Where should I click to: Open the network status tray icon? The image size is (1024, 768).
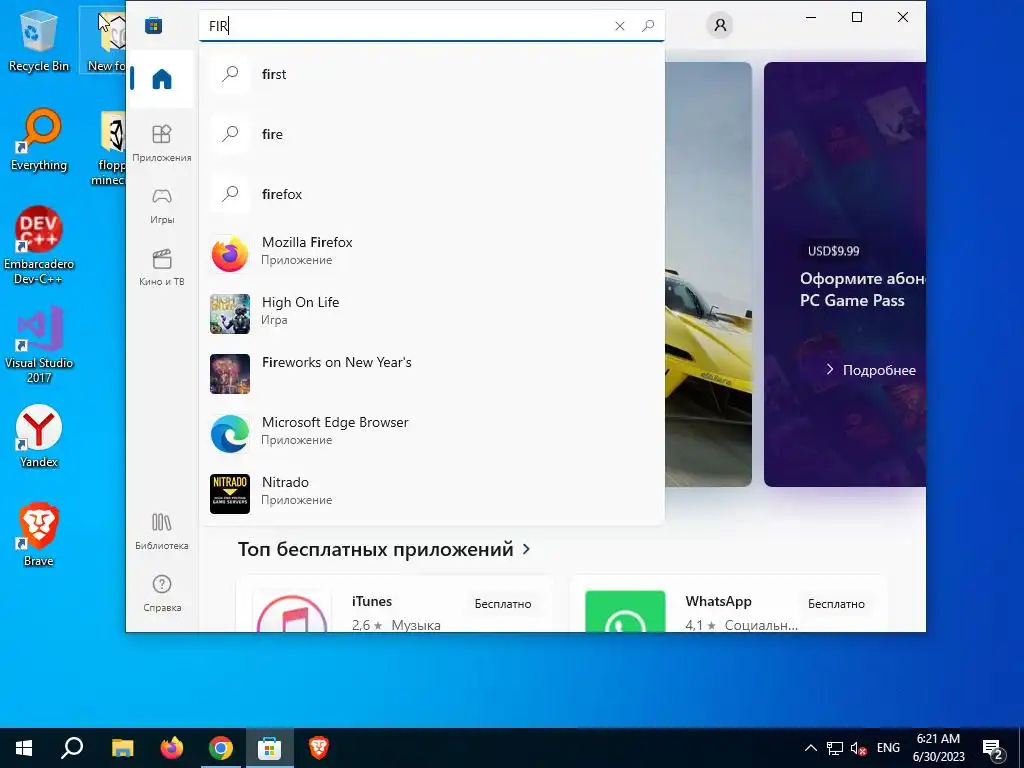click(835, 748)
